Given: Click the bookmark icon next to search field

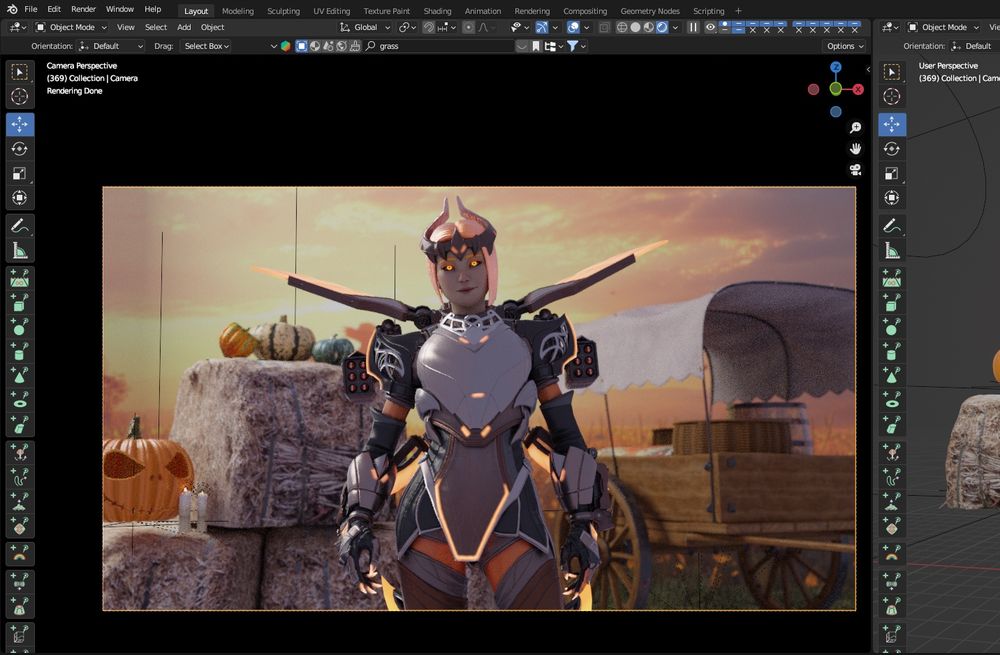Looking at the screenshot, I should click(536, 46).
